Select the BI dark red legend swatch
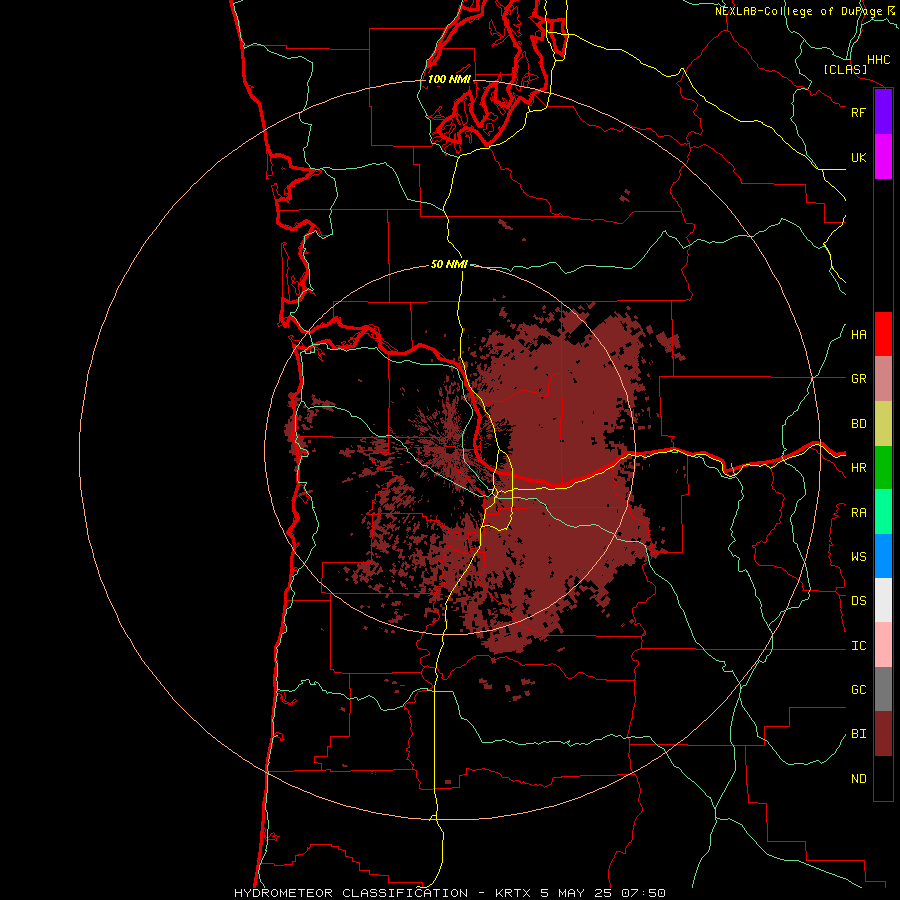This screenshot has width=900, height=900. [883, 734]
